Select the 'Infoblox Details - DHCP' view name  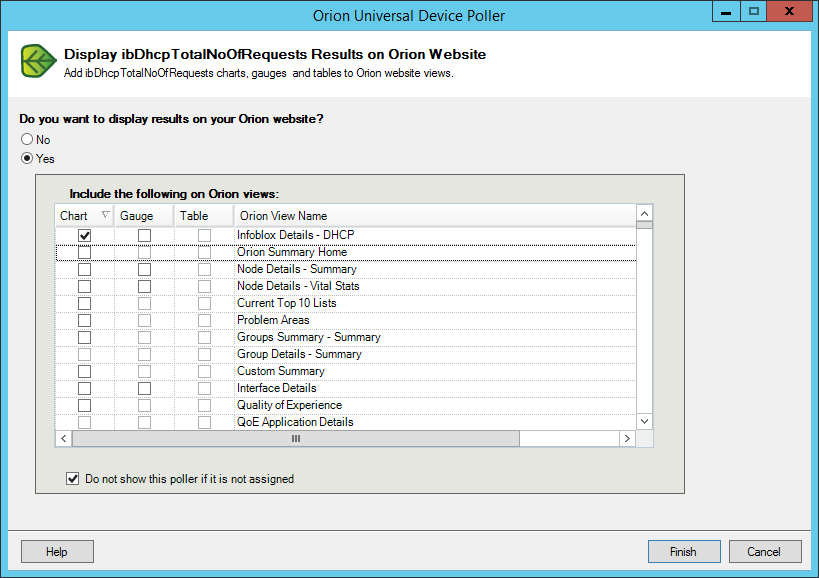click(x=296, y=235)
